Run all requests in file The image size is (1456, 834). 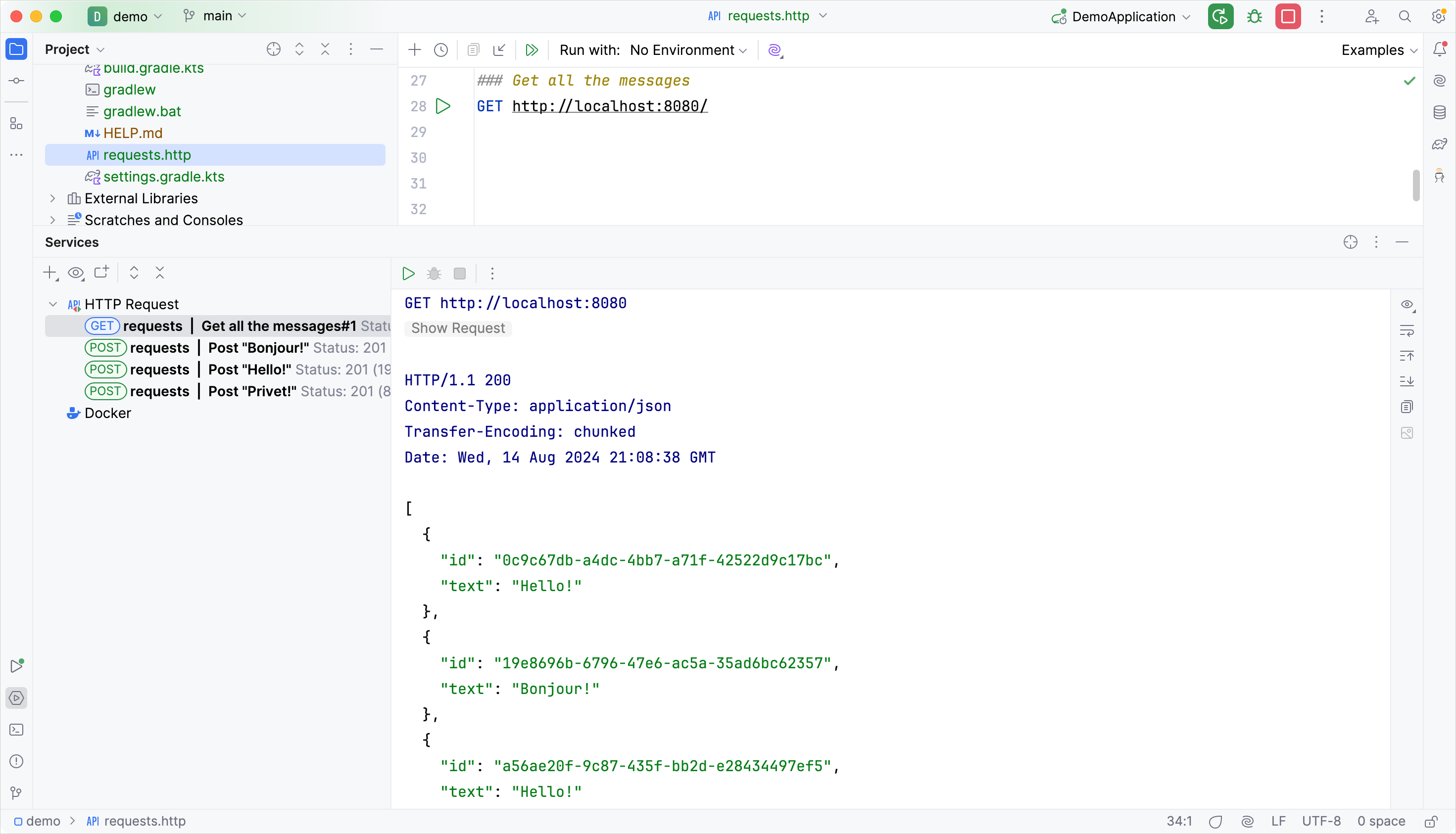[x=532, y=50]
